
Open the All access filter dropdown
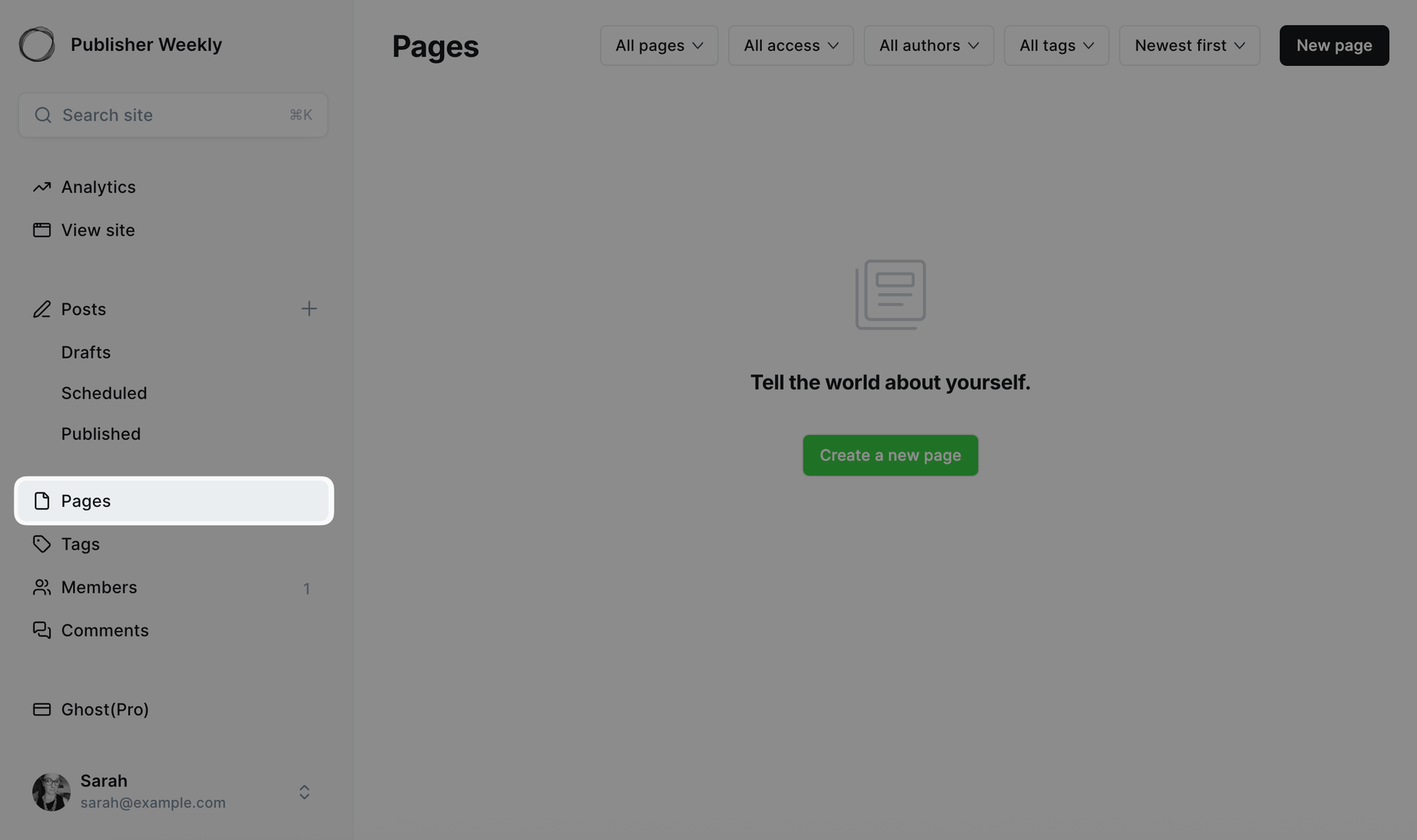coord(791,45)
